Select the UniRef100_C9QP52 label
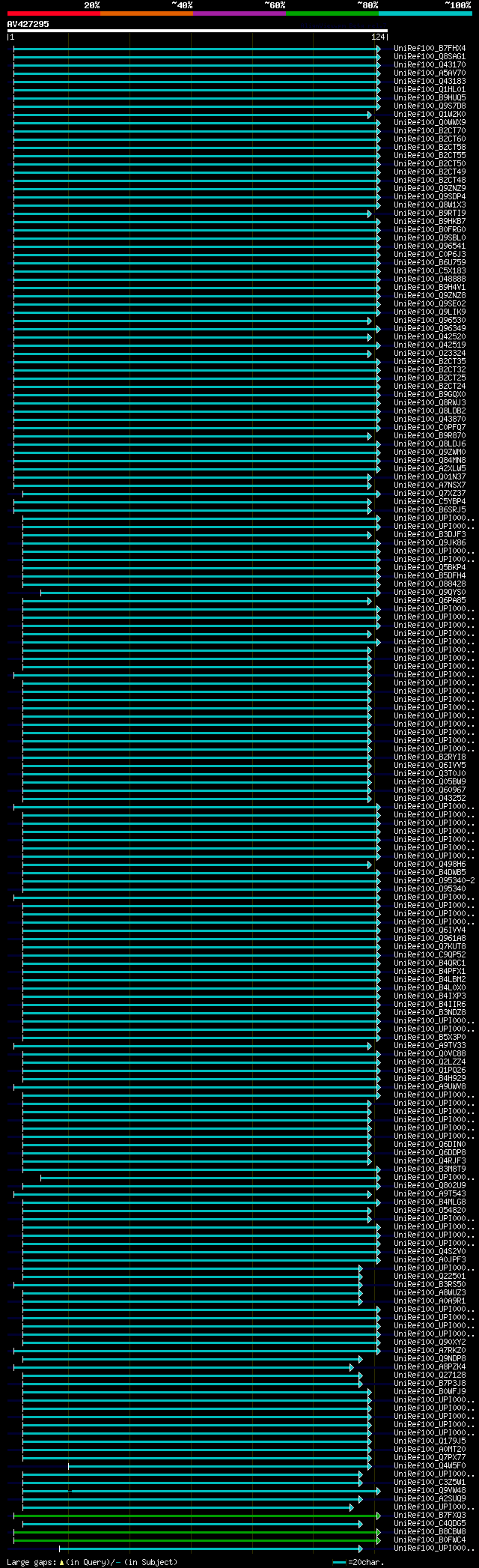 [x=430, y=955]
